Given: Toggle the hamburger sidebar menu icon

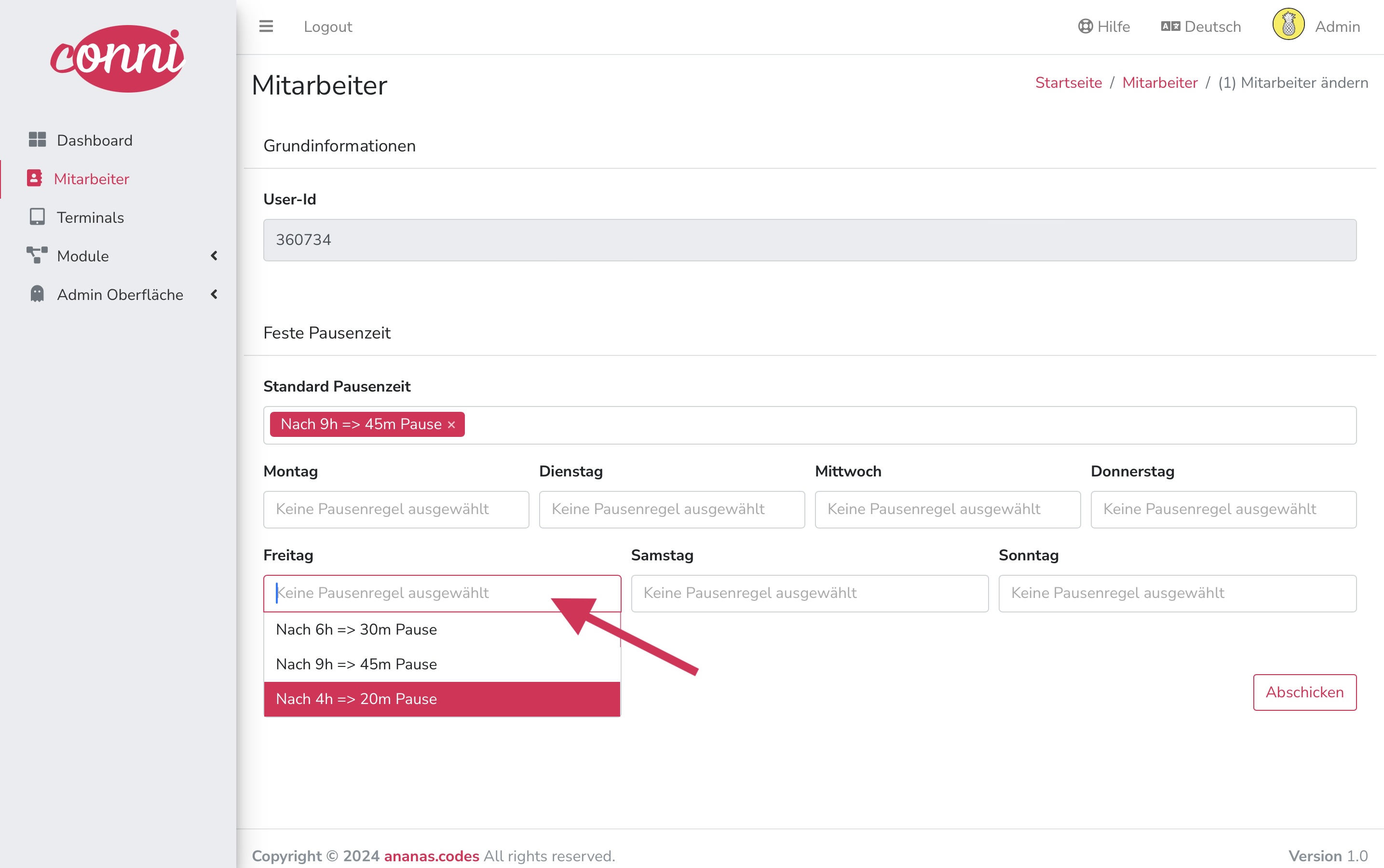Looking at the screenshot, I should pyautogui.click(x=266, y=27).
